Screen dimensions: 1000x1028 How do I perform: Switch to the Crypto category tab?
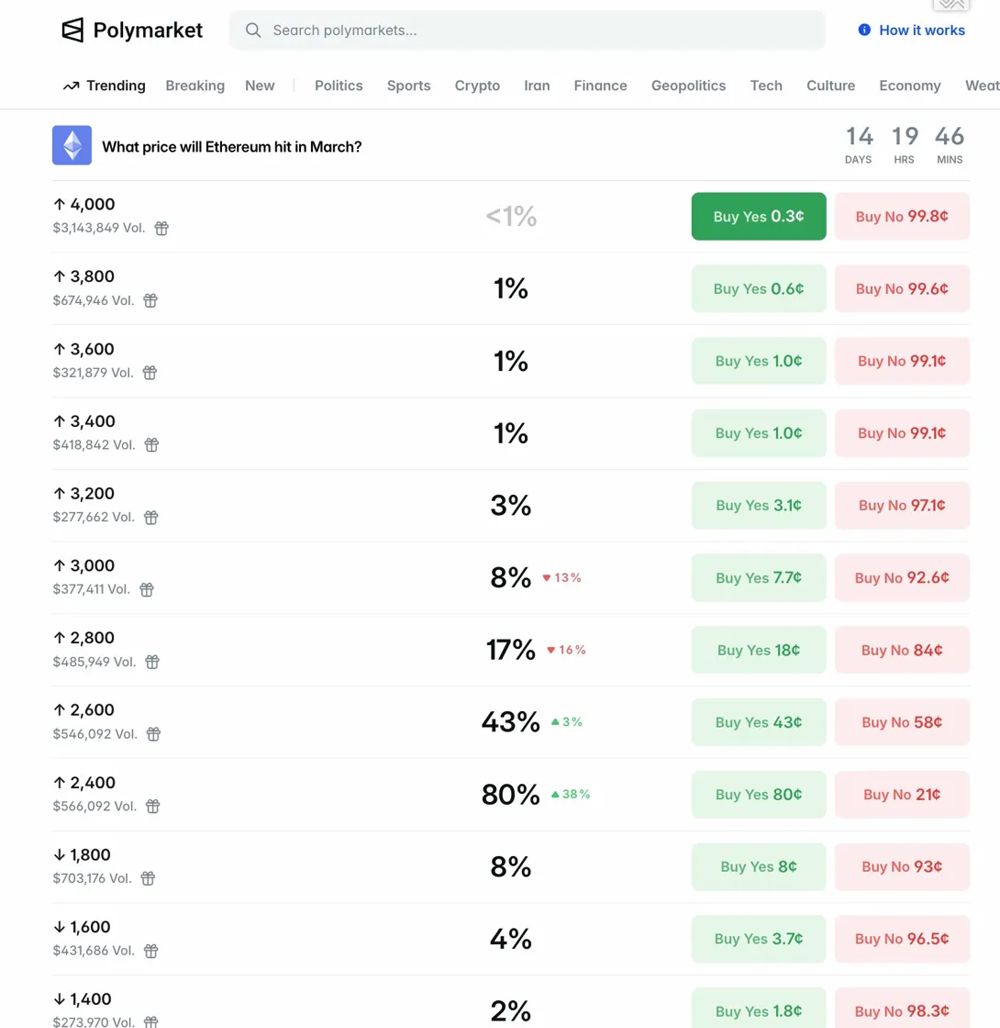[x=477, y=86]
